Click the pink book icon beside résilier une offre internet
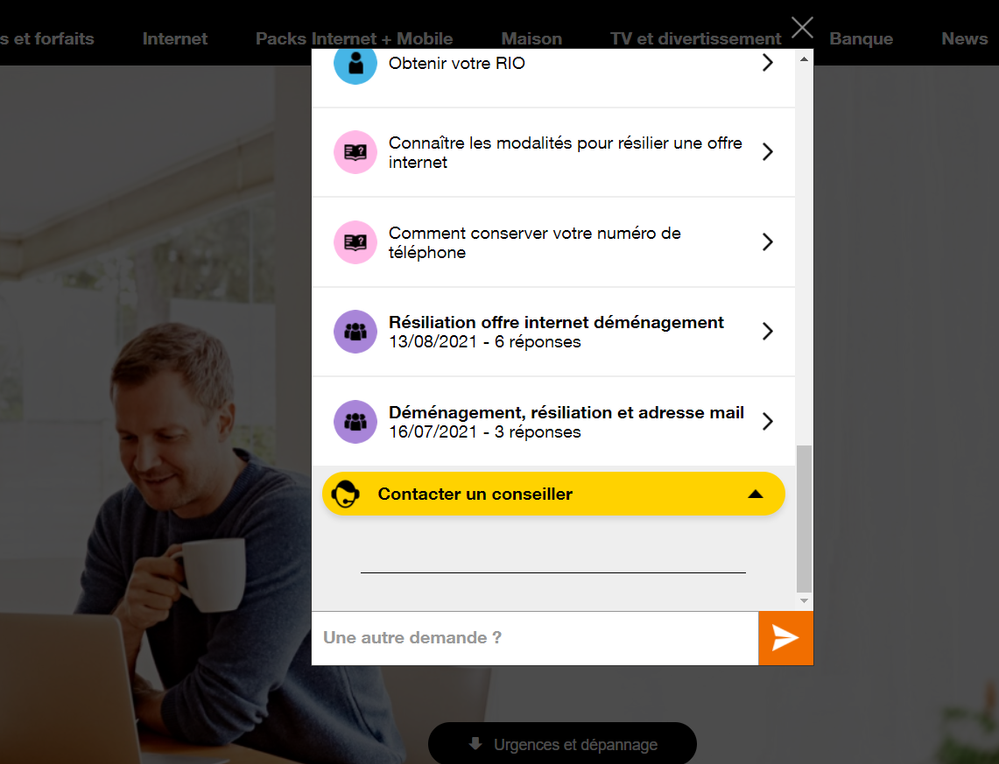 356,152
